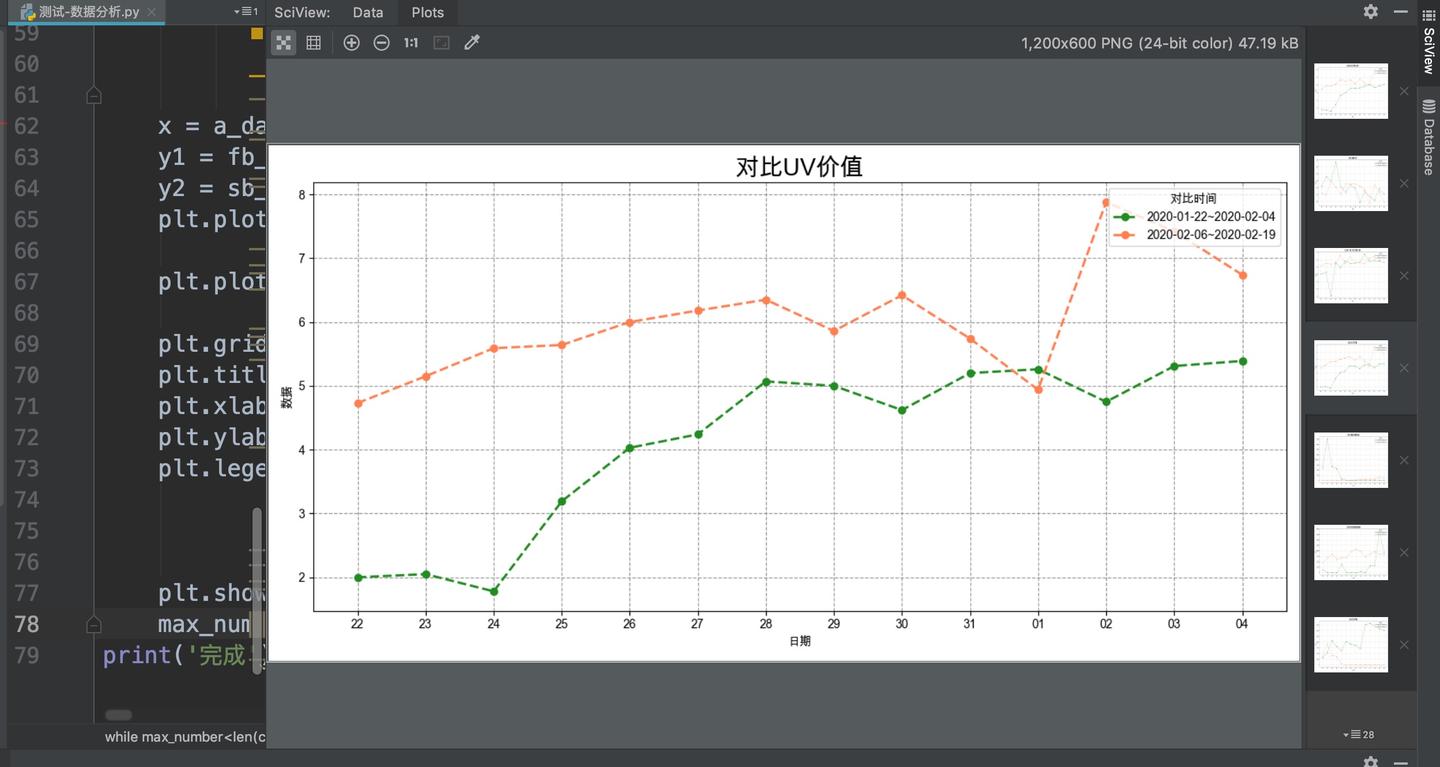Close the topmost plot thumbnail
The image size is (1440, 767).
pos(1403,90)
